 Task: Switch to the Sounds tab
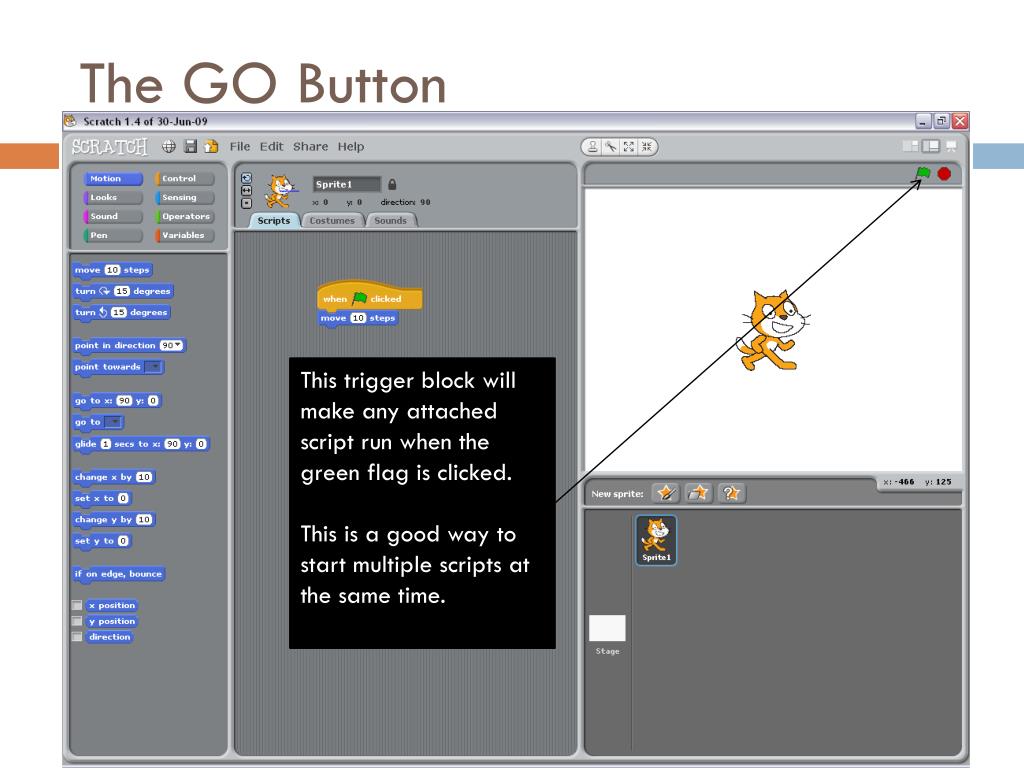pyautogui.click(x=391, y=221)
